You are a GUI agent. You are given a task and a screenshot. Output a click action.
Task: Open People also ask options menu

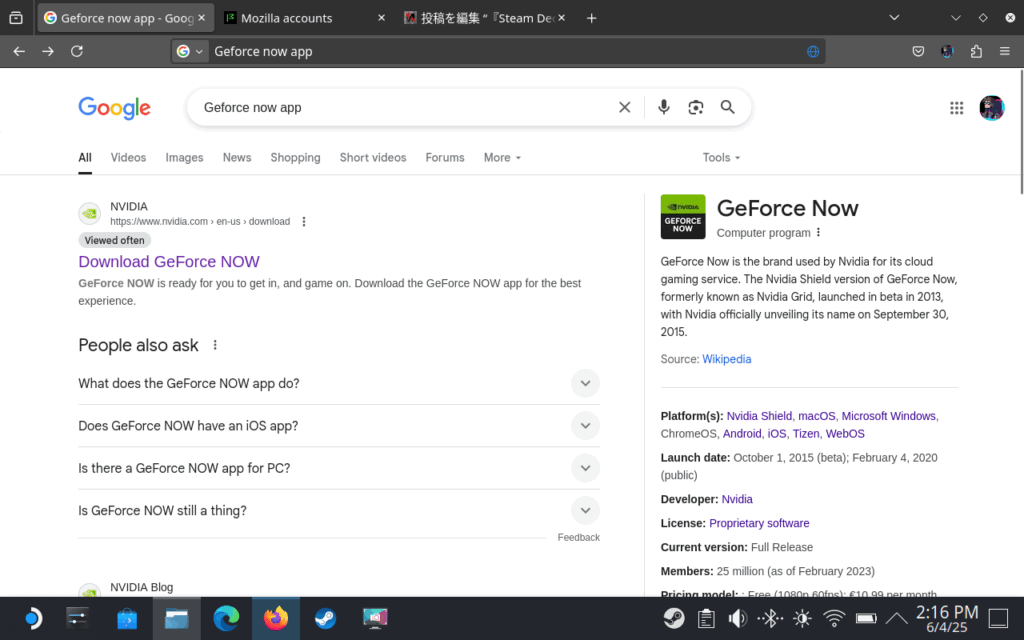pos(215,345)
